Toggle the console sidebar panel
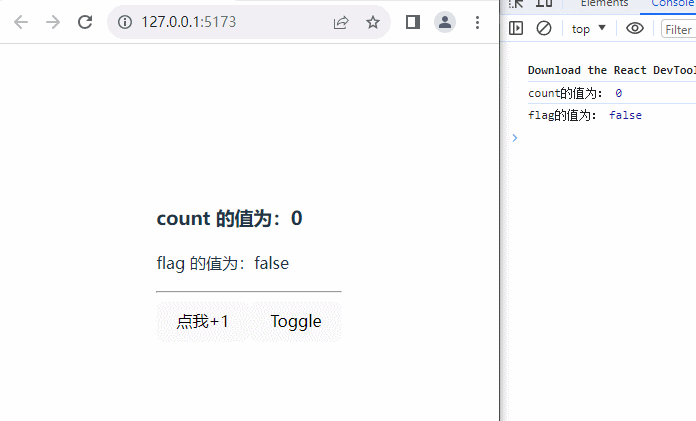 point(516,29)
